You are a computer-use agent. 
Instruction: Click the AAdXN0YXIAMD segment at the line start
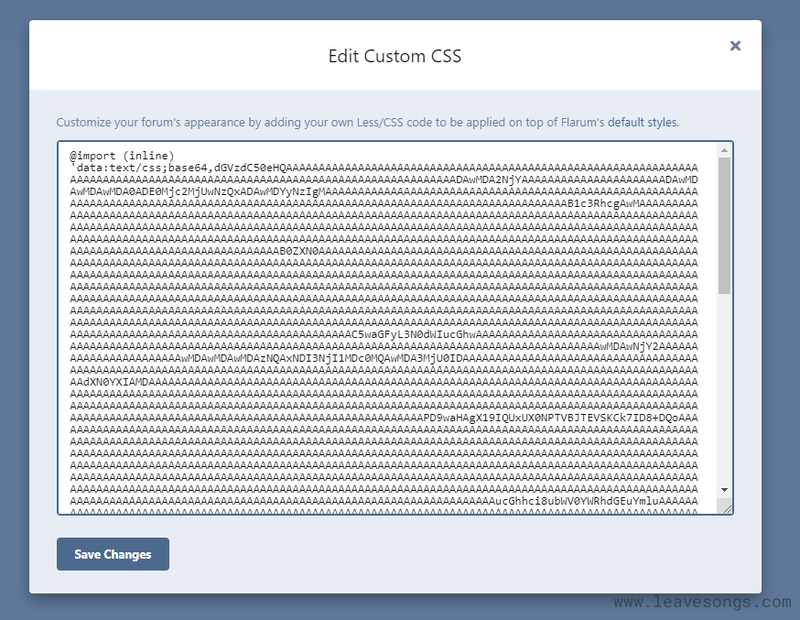click(109, 382)
